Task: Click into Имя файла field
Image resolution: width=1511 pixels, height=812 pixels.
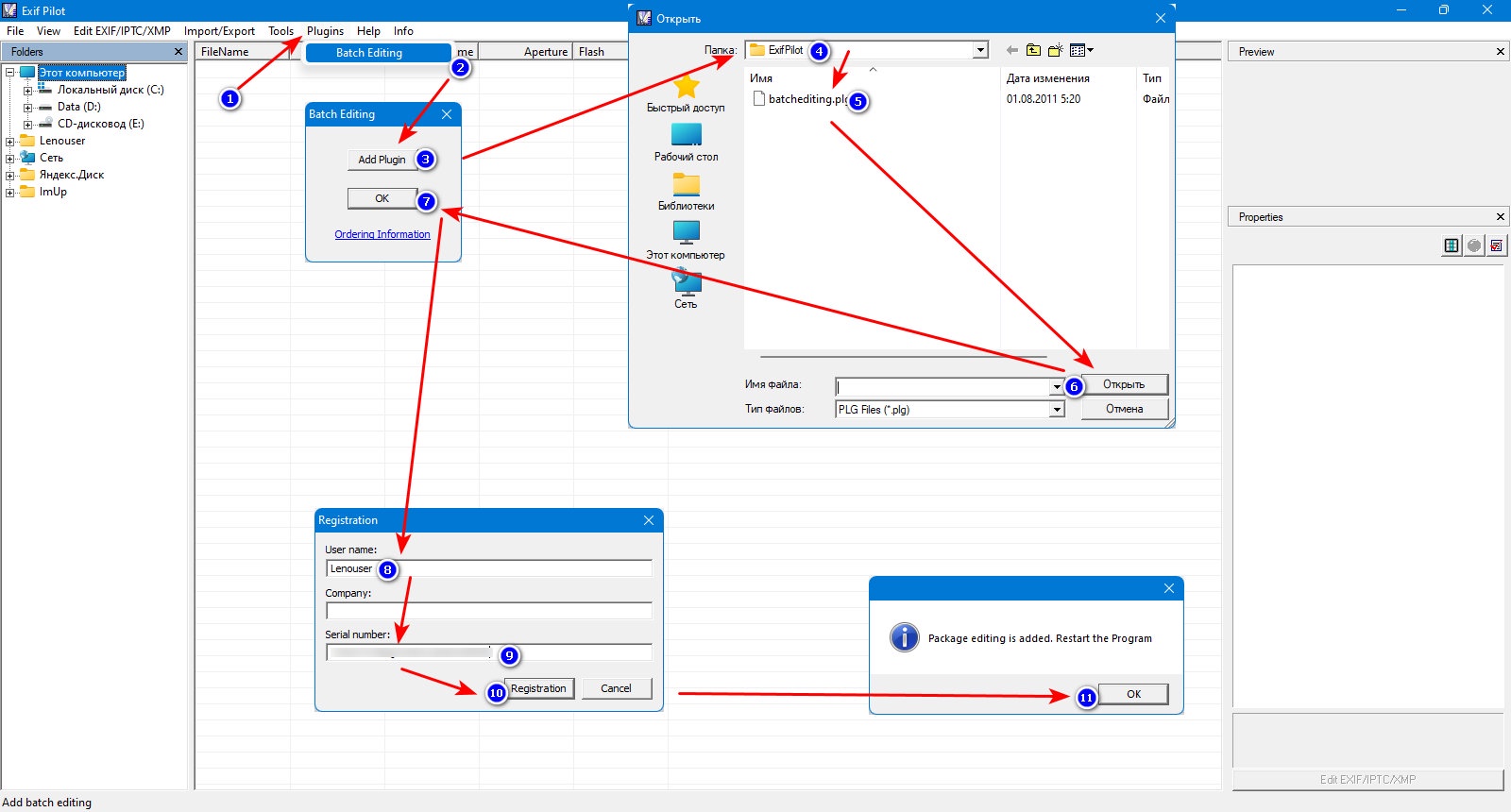Action: pyautogui.click(x=942, y=386)
